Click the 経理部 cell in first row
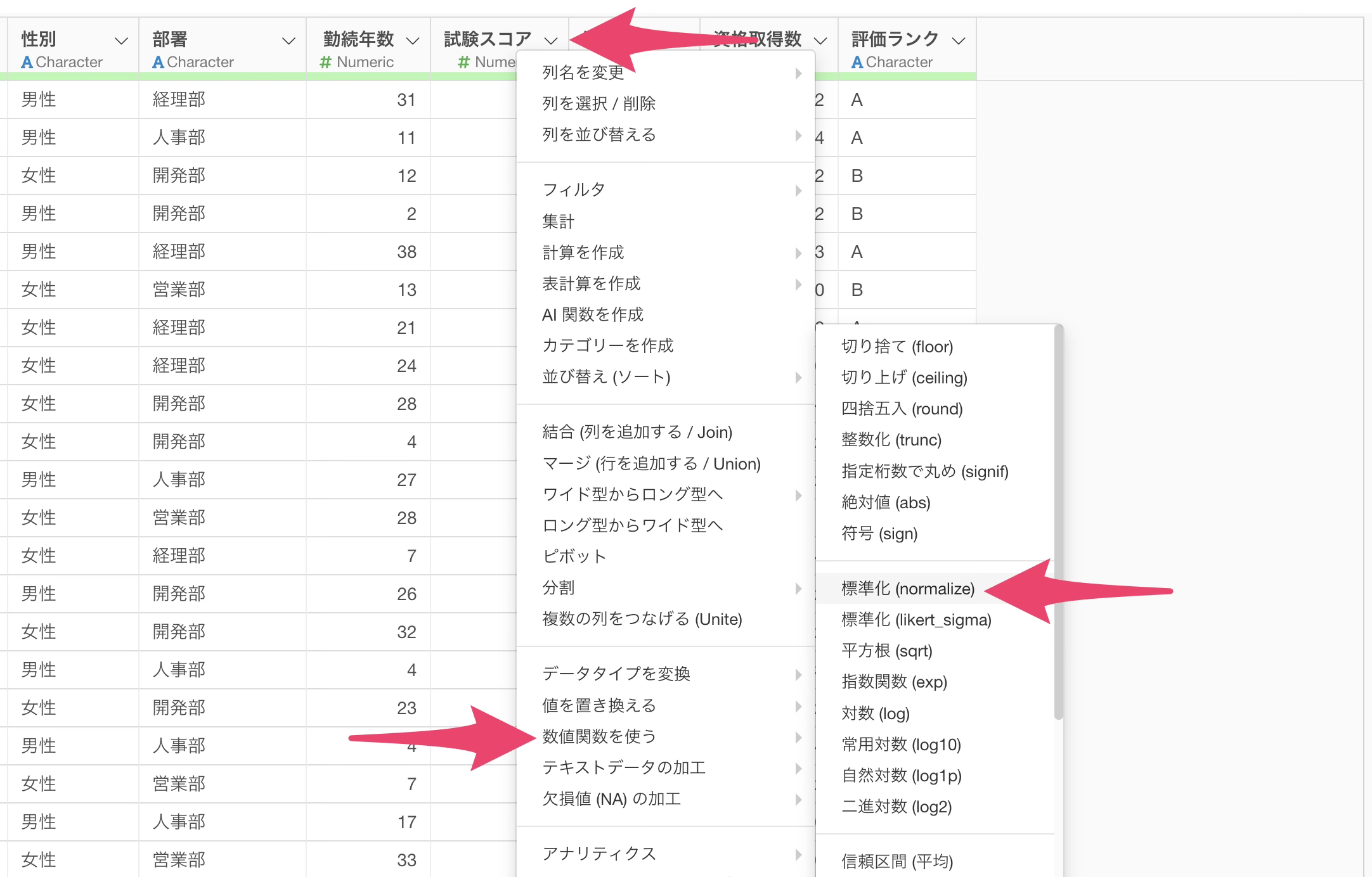The image size is (1372, 877). tap(179, 100)
